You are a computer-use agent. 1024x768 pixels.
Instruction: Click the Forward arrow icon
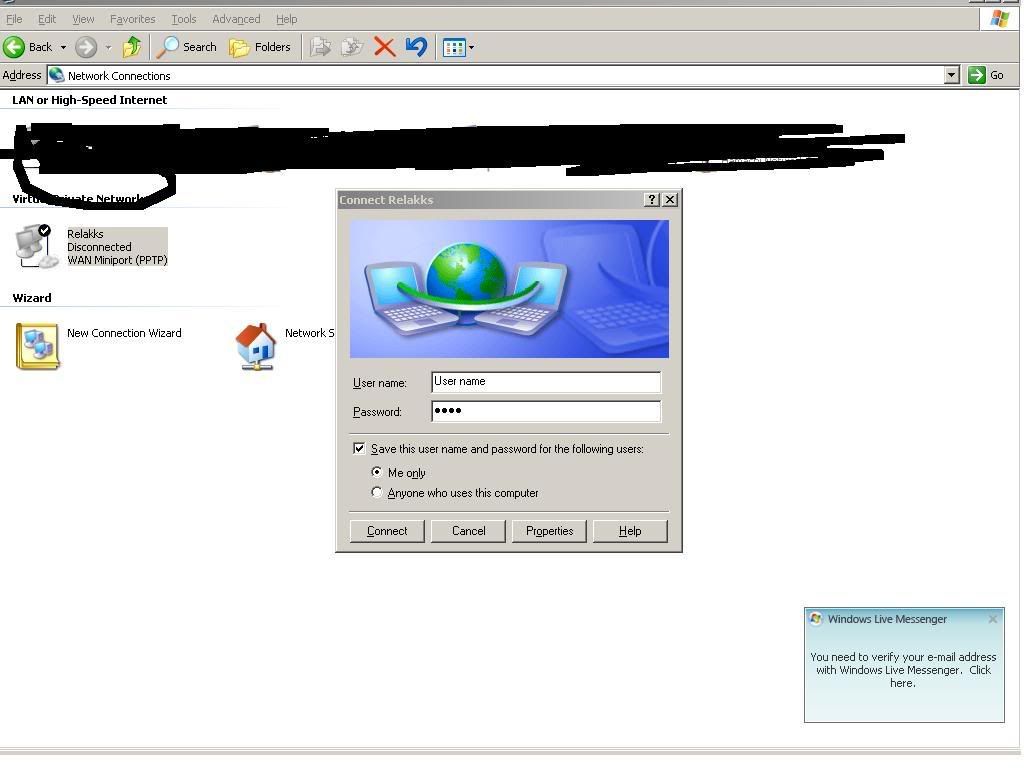(x=86, y=47)
